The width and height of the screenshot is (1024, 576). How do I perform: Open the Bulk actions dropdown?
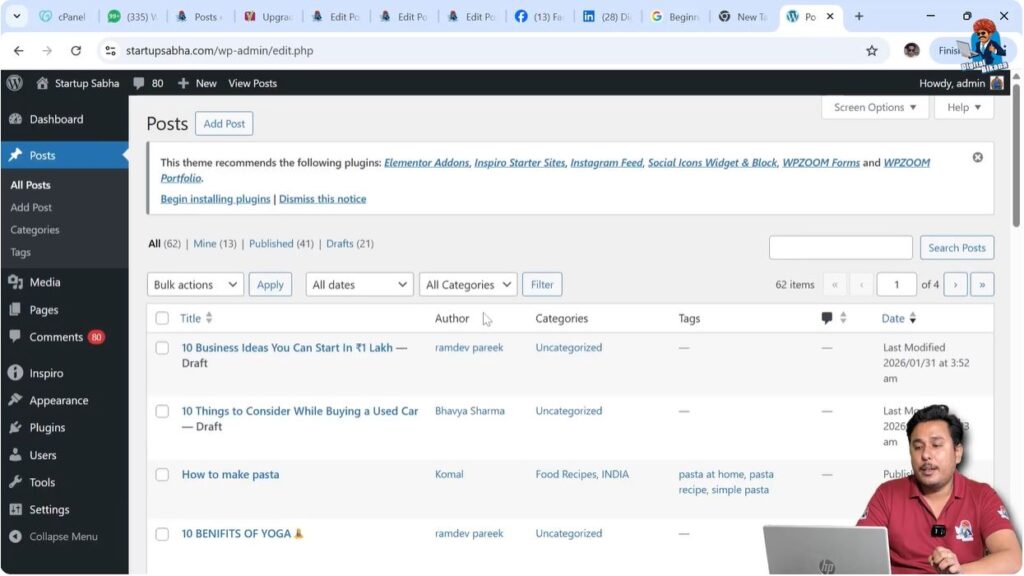pyautogui.click(x=194, y=284)
